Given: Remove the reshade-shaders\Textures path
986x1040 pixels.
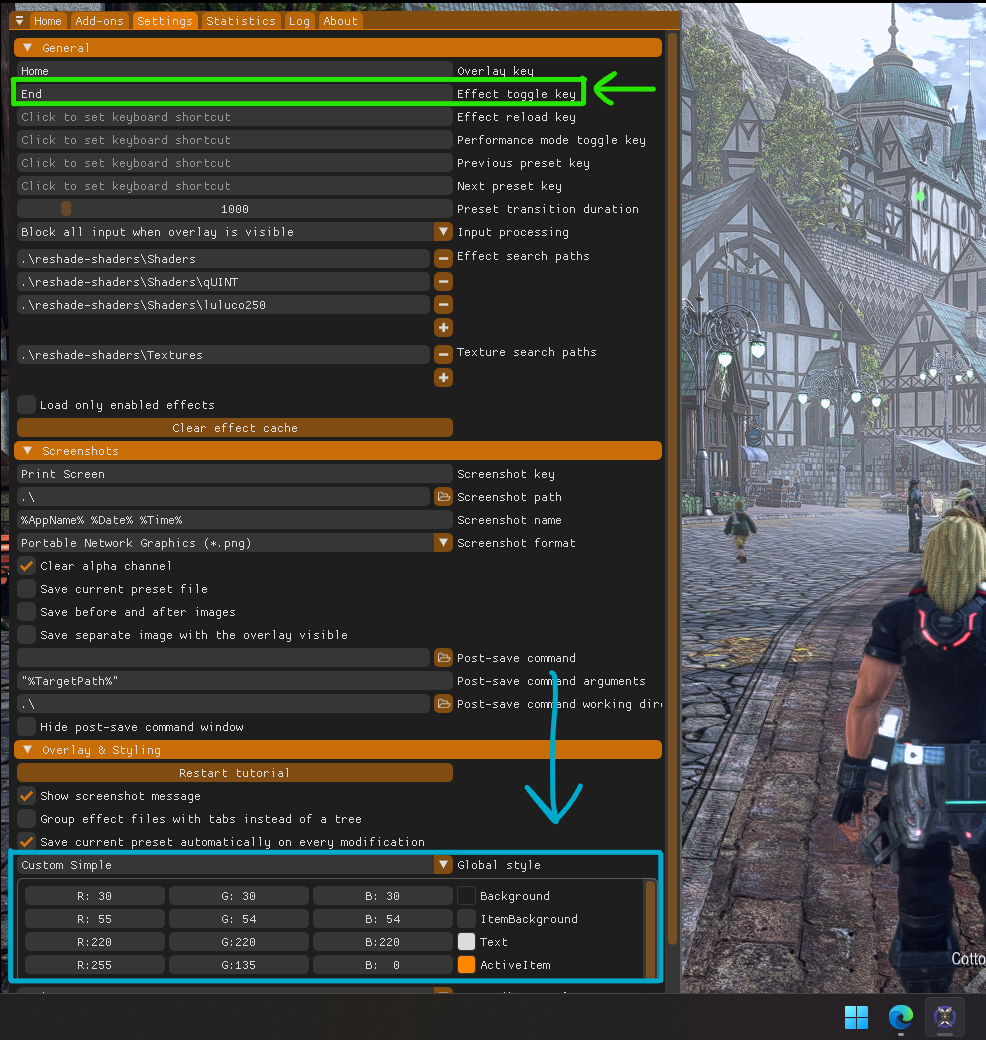Looking at the screenshot, I should 444,354.
